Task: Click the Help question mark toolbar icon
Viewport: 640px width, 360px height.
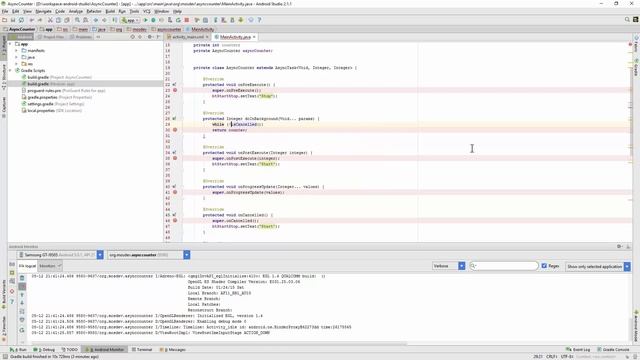Action: click(259, 20)
